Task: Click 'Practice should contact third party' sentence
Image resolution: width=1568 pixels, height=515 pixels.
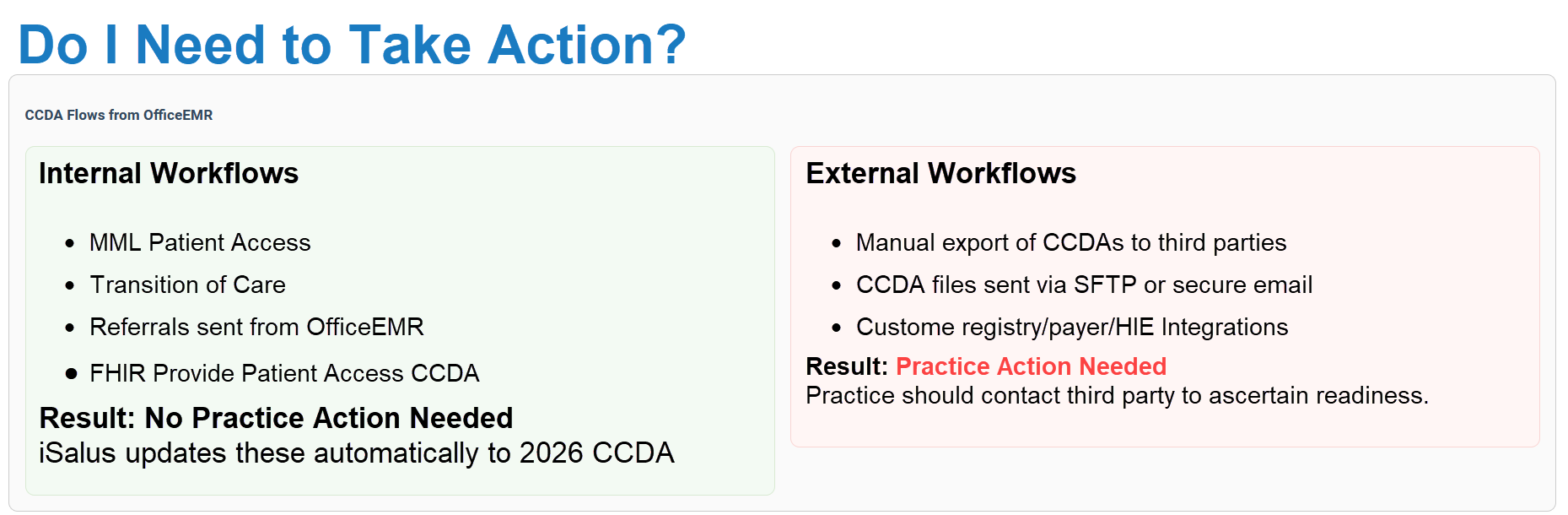Action: 1117,395
